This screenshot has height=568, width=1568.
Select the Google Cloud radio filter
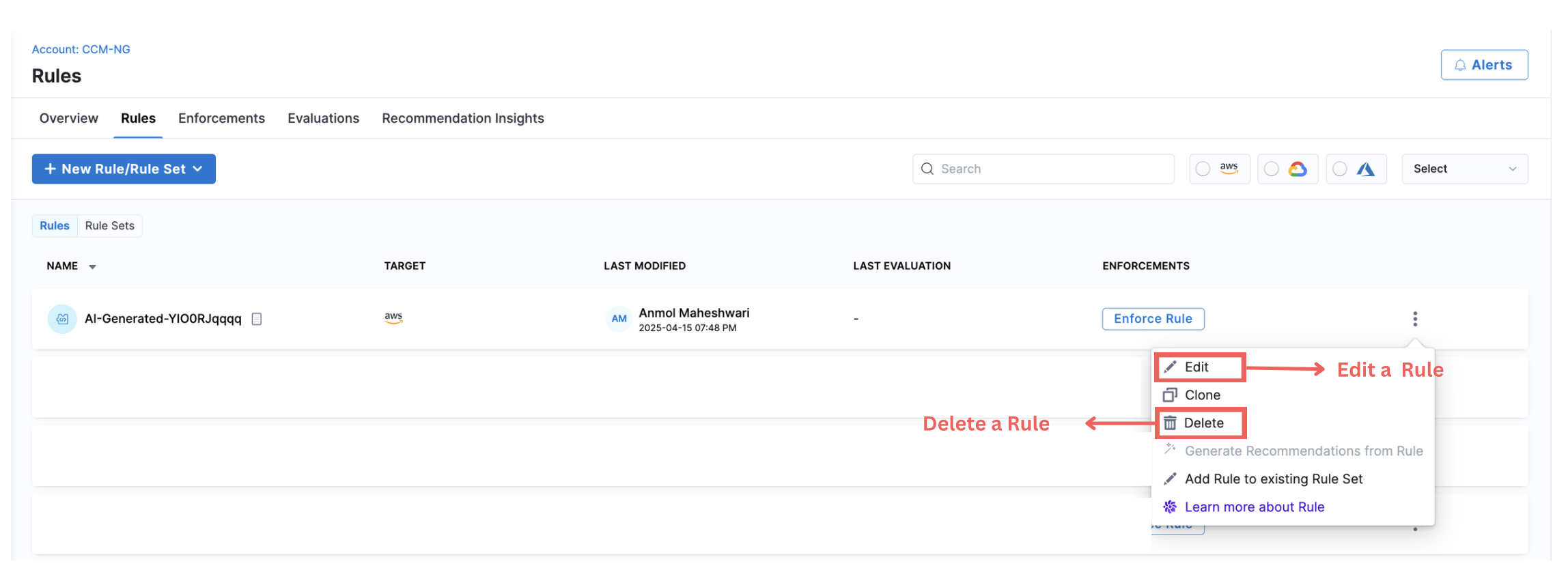click(1272, 169)
